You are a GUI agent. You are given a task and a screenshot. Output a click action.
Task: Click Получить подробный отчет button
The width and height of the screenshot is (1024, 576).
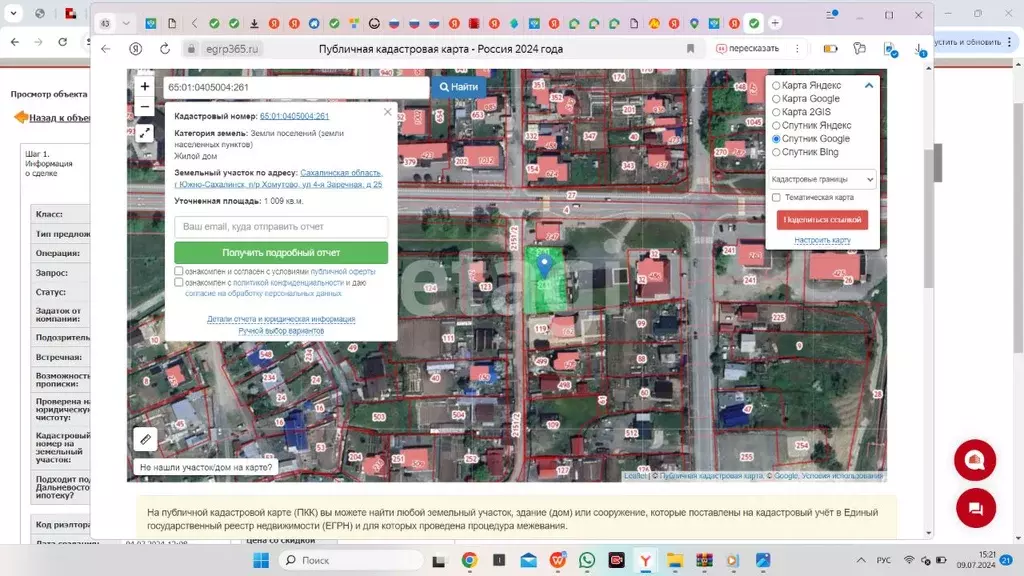(281, 253)
